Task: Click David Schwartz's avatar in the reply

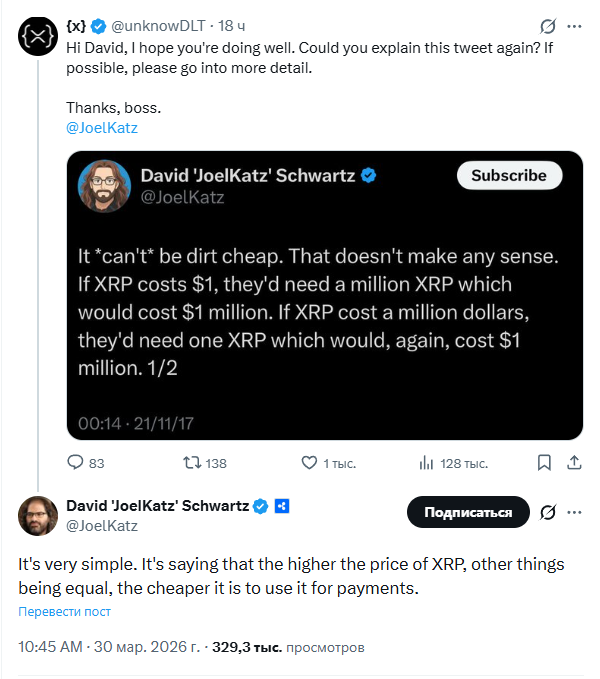Action: [37, 515]
